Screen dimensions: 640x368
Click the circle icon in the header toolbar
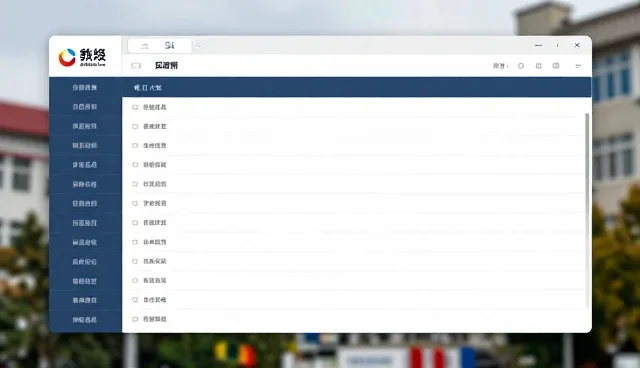click(521, 66)
